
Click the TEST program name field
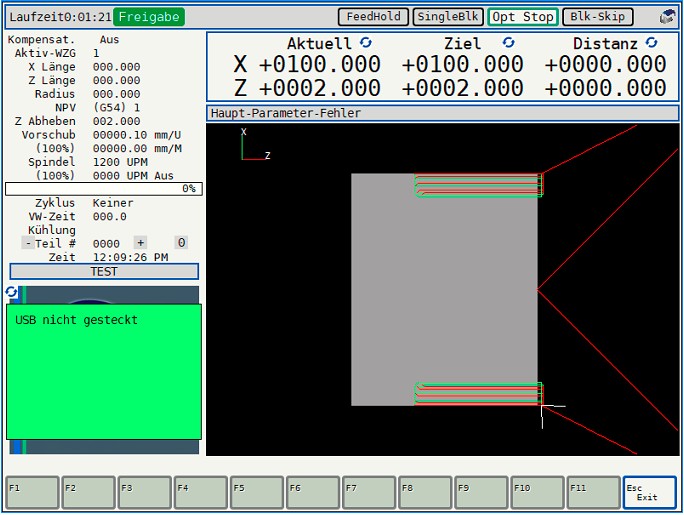pyautogui.click(x=104, y=272)
